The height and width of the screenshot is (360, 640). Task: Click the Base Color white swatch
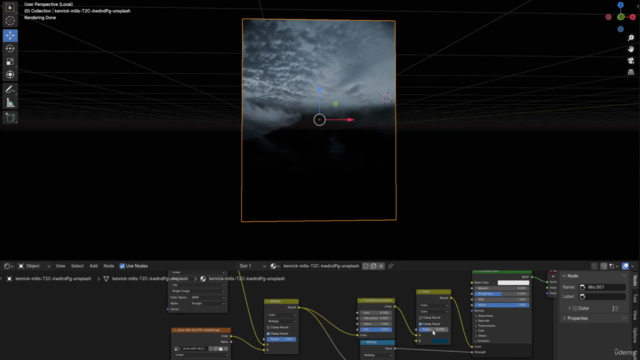coord(513,282)
